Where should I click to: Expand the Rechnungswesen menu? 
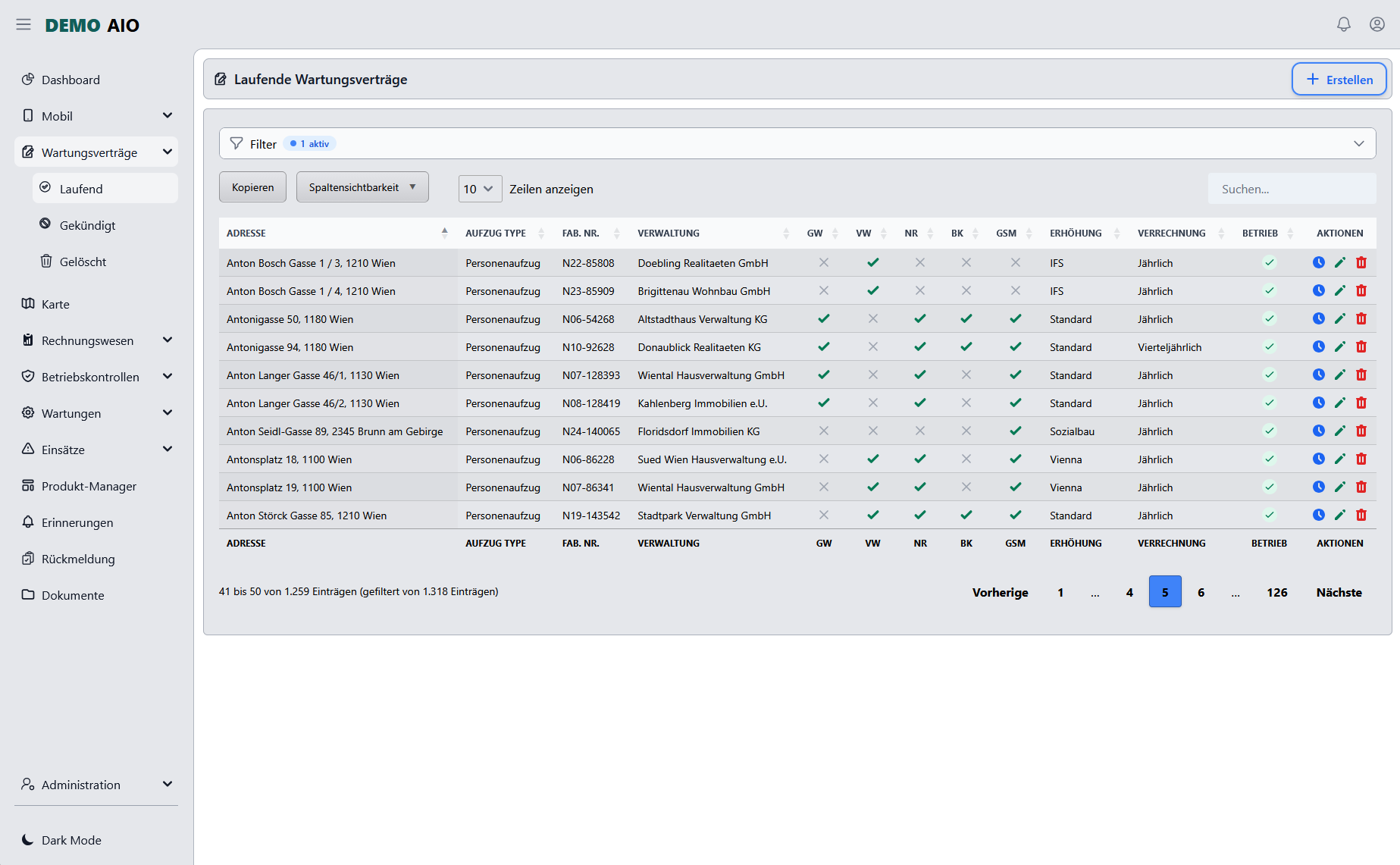96,340
